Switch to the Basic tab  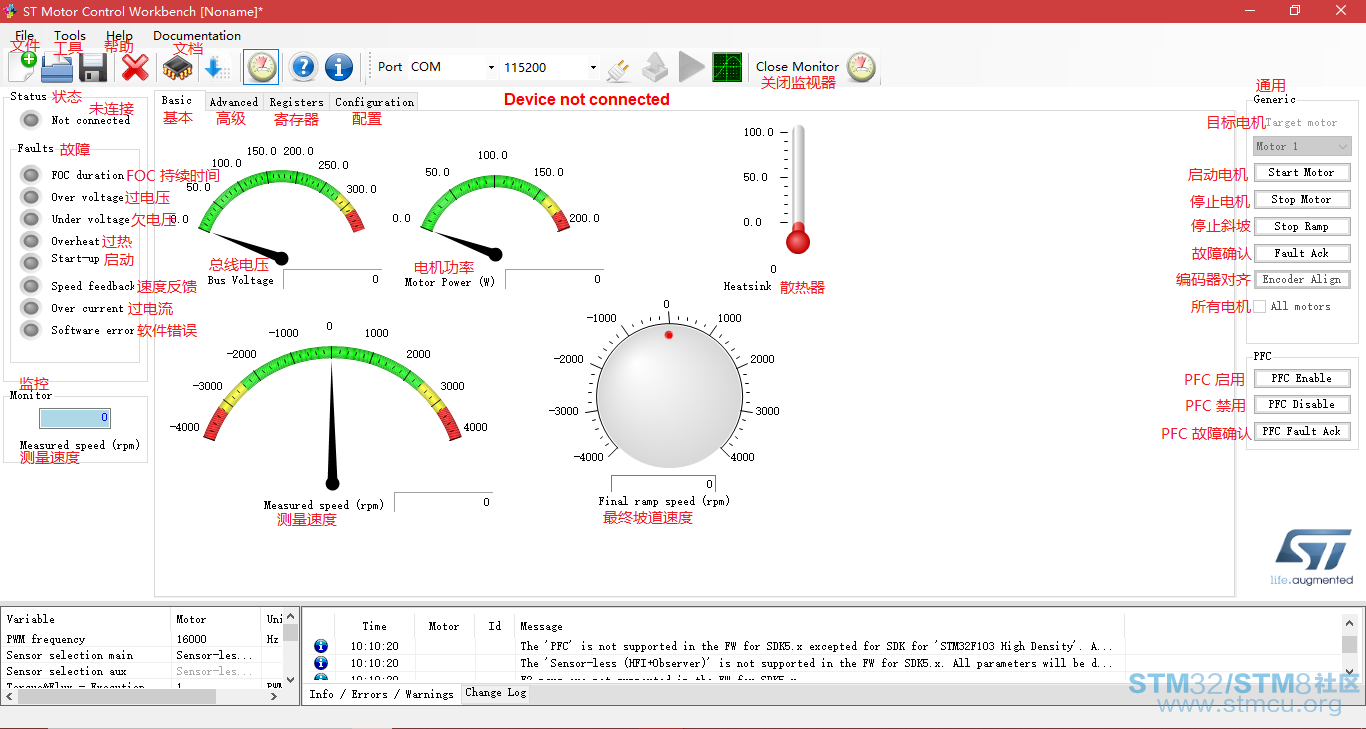179,100
